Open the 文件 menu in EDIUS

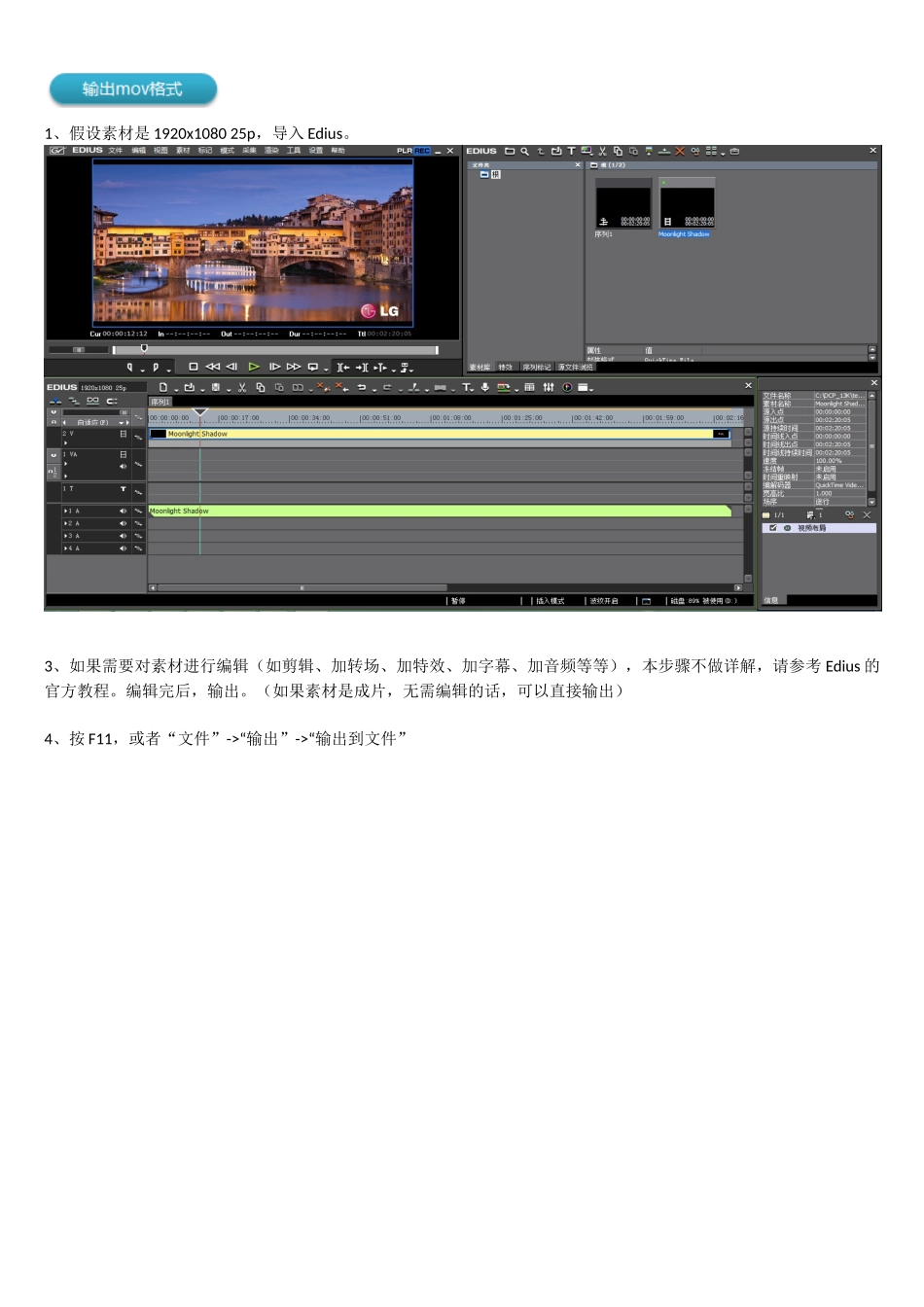(115, 151)
